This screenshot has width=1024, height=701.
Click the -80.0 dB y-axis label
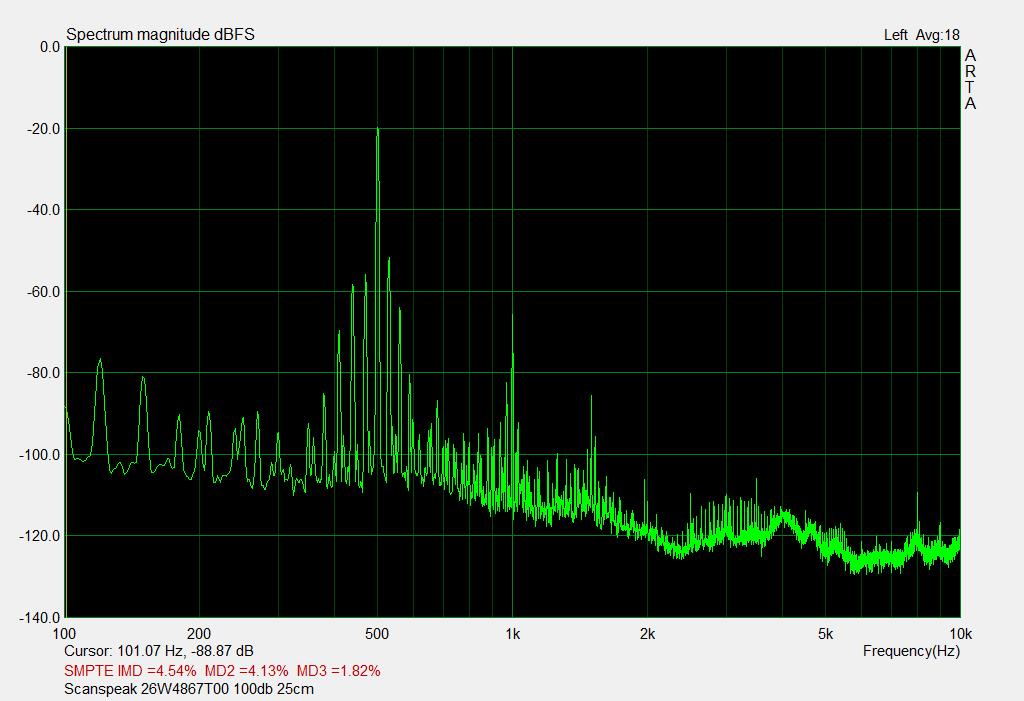(x=43, y=373)
